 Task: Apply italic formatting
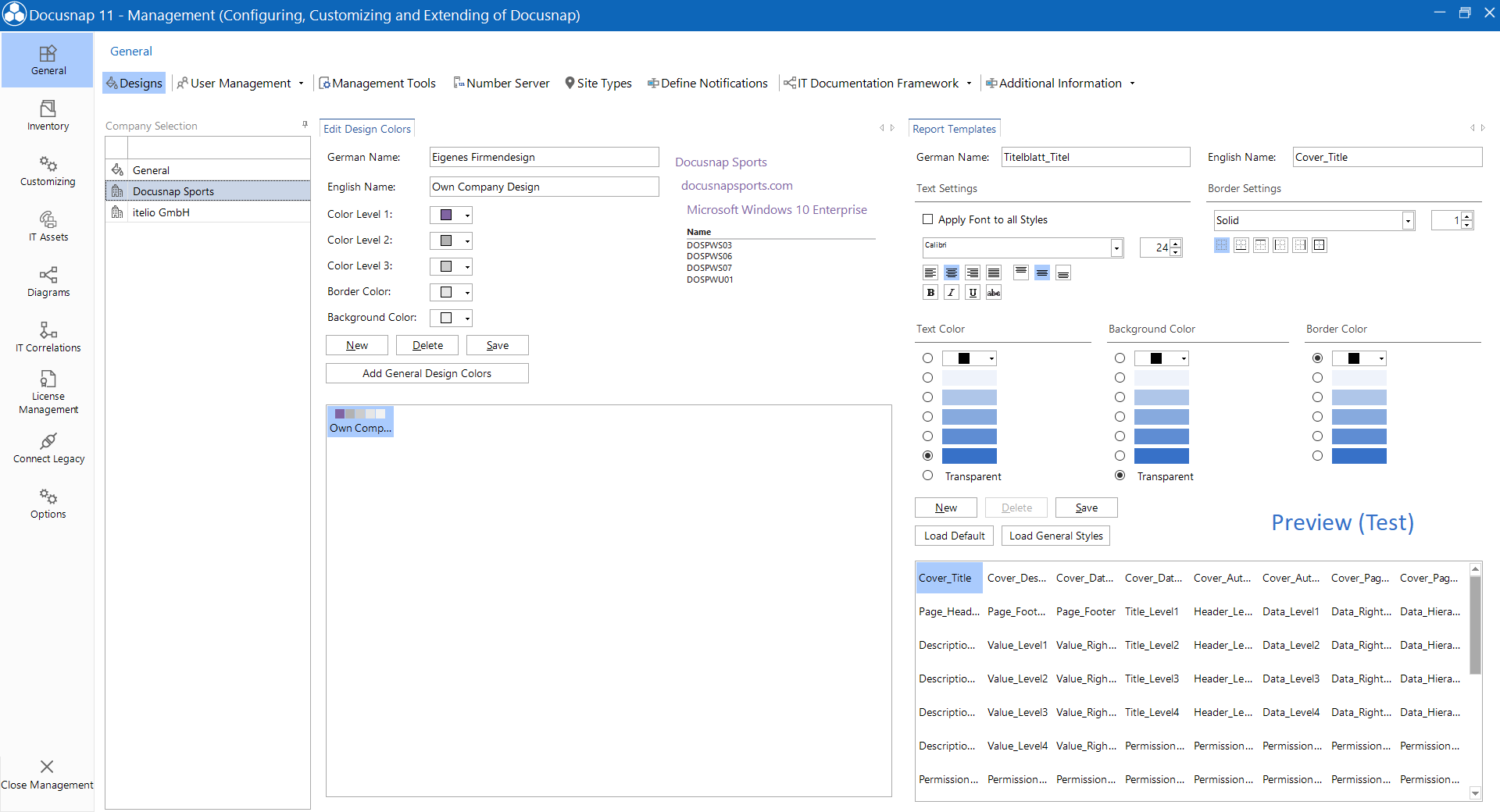click(952, 292)
